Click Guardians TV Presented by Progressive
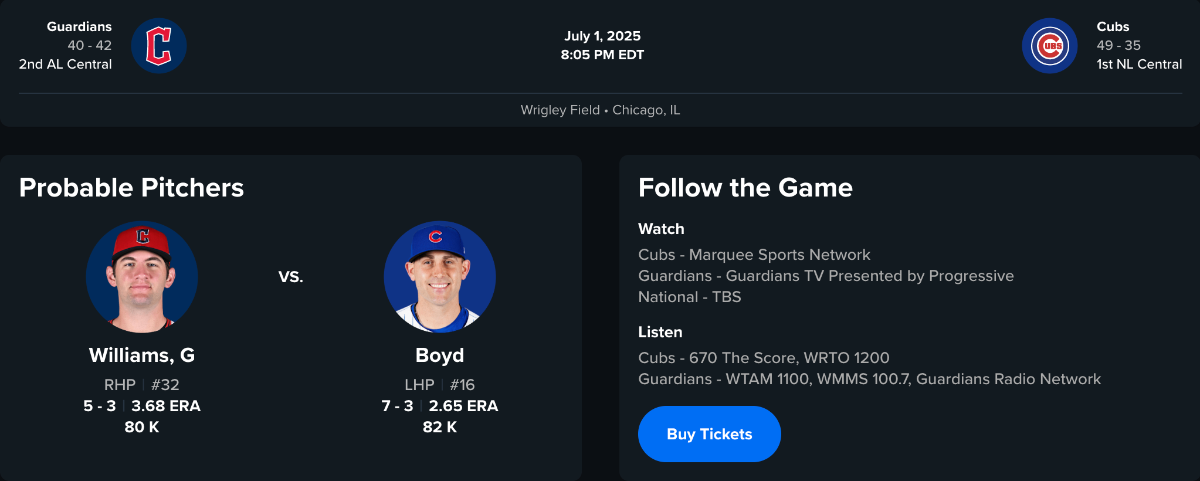Viewport: 1200px width, 481px height. tap(825, 276)
